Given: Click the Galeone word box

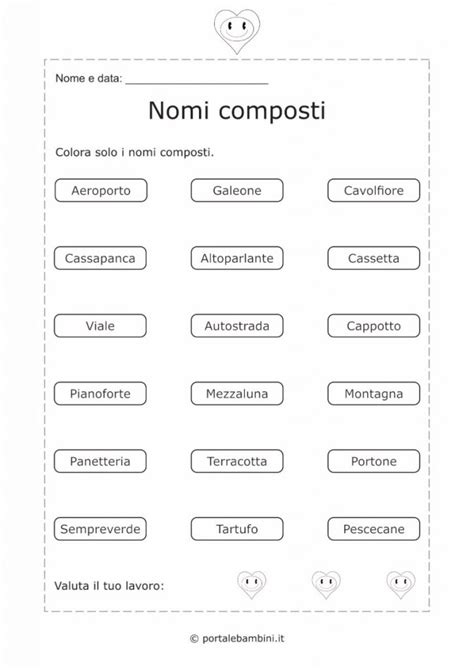Looking at the screenshot, I should (x=237, y=190).
